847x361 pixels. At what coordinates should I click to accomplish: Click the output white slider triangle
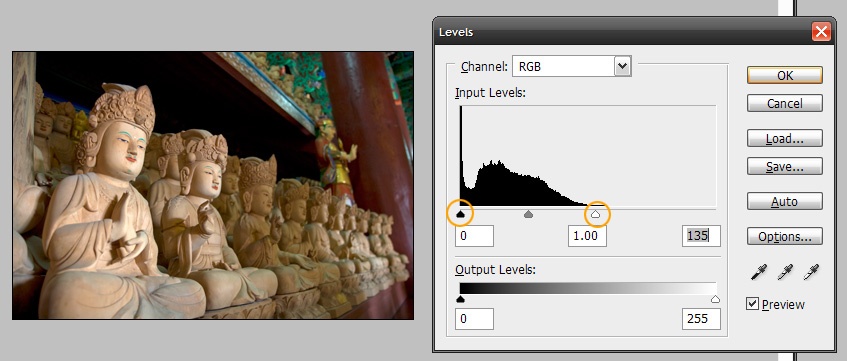pyautogui.click(x=716, y=299)
